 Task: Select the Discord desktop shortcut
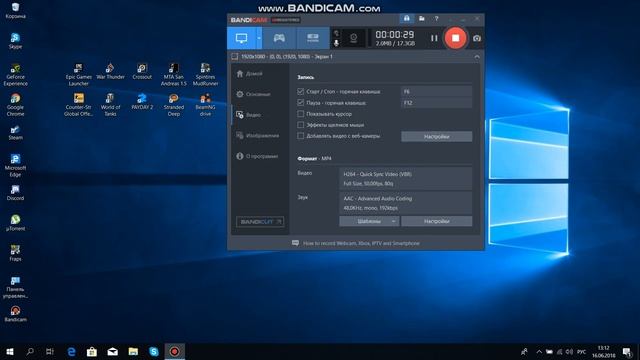[x=16, y=193]
